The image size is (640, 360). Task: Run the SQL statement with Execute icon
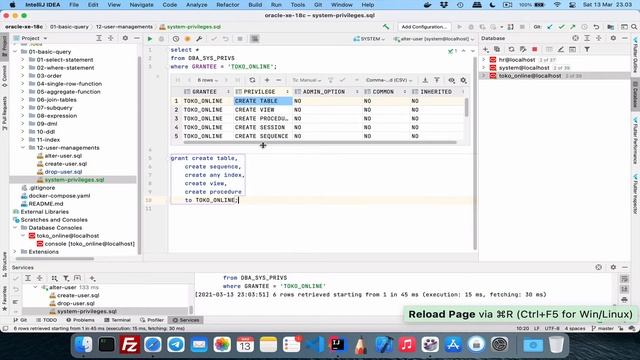pyautogui.click(x=150, y=39)
